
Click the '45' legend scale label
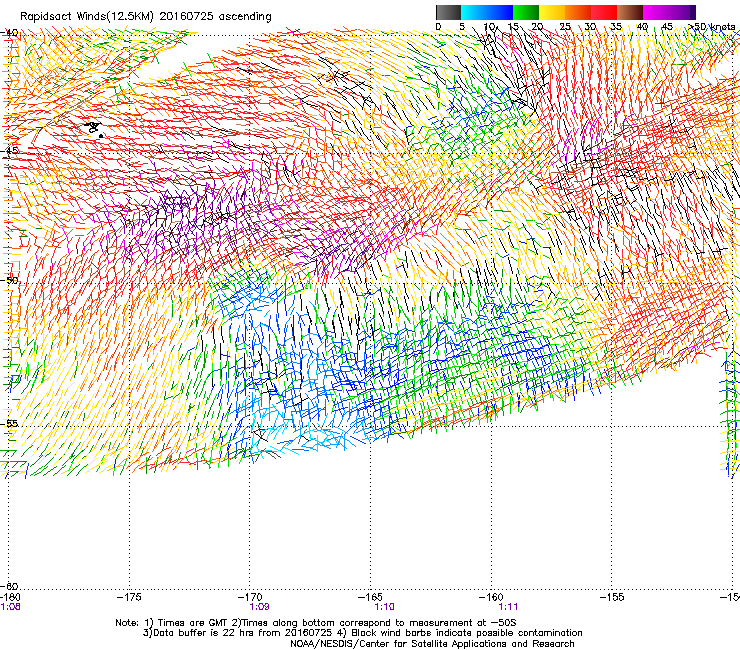[x=667, y=27]
